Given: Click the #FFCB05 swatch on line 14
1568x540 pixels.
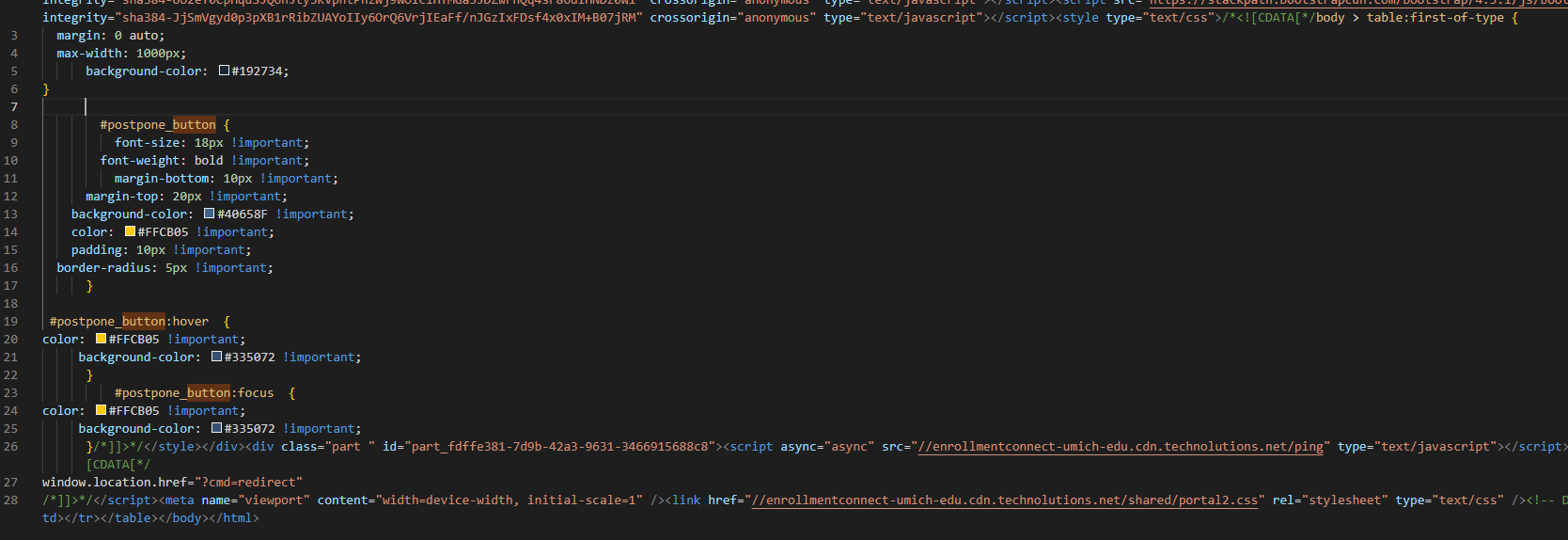Looking at the screenshot, I should [x=130, y=231].
